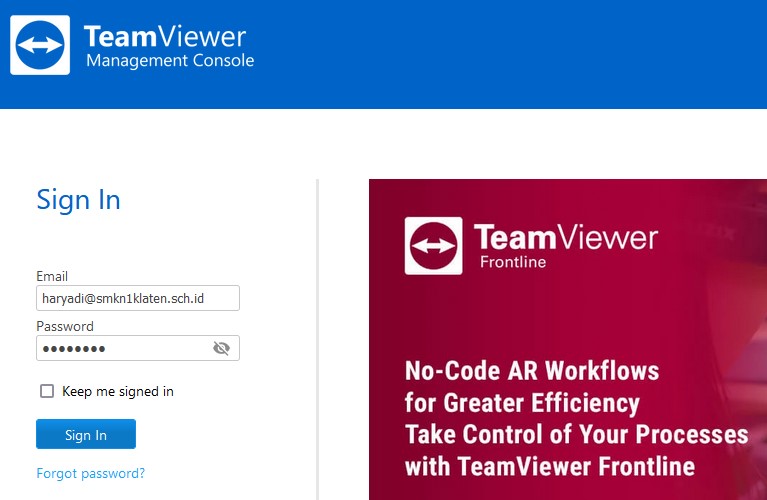The width and height of the screenshot is (767, 500).
Task: Click the TeamViewer wordmark in red banner
Action: 565,237
